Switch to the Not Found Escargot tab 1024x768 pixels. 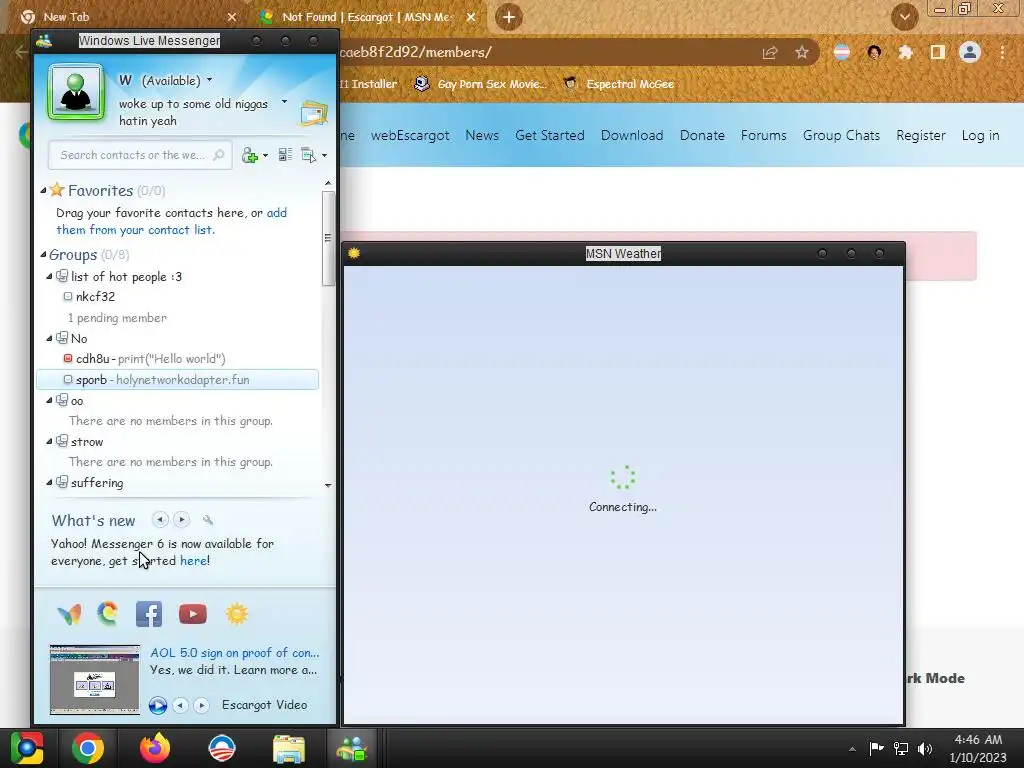[x=367, y=17]
